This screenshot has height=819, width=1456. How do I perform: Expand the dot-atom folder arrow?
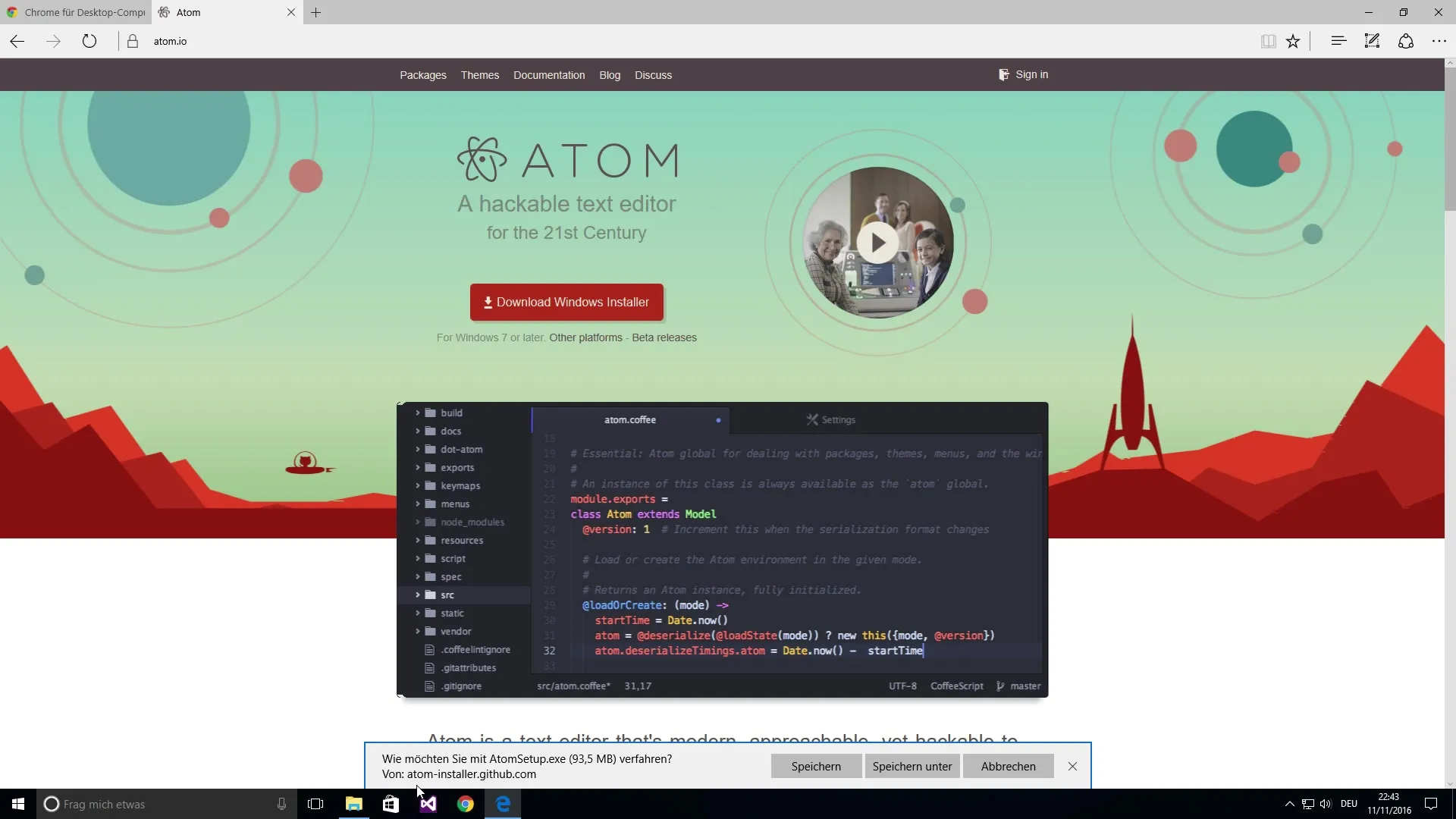pos(418,449)
